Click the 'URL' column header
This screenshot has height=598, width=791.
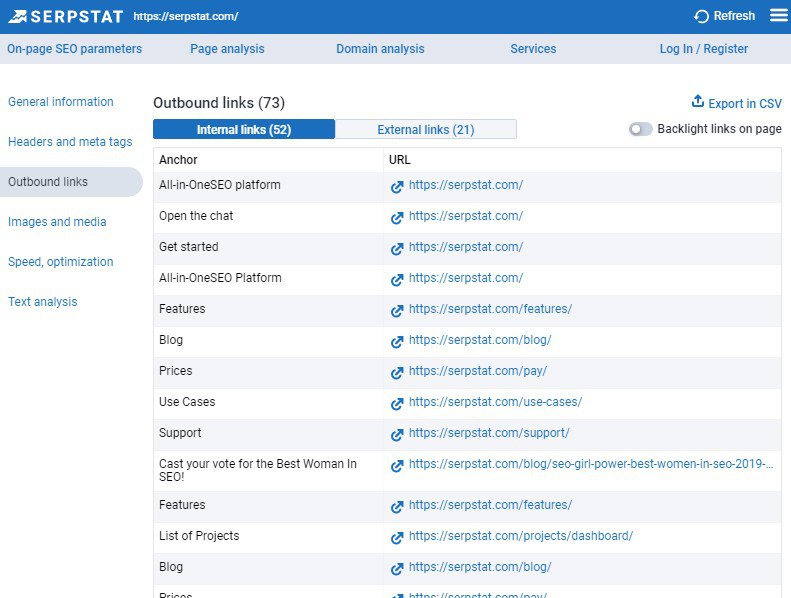click(400, 160)
